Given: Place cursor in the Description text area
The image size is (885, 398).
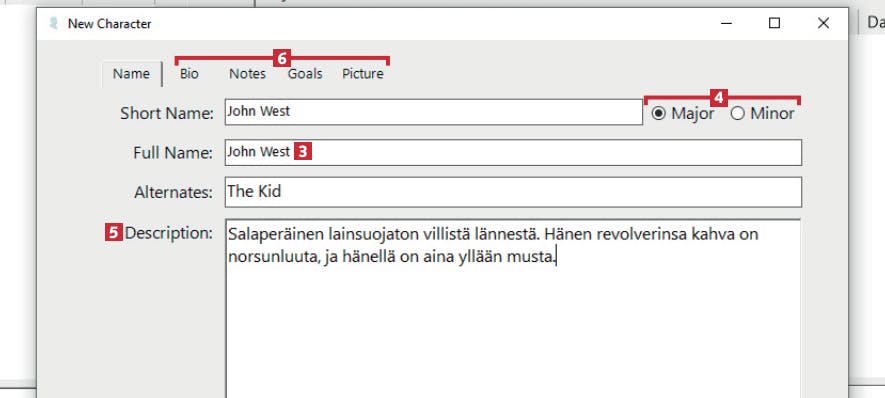Looking at the screenshot, I should click(513, 308).
